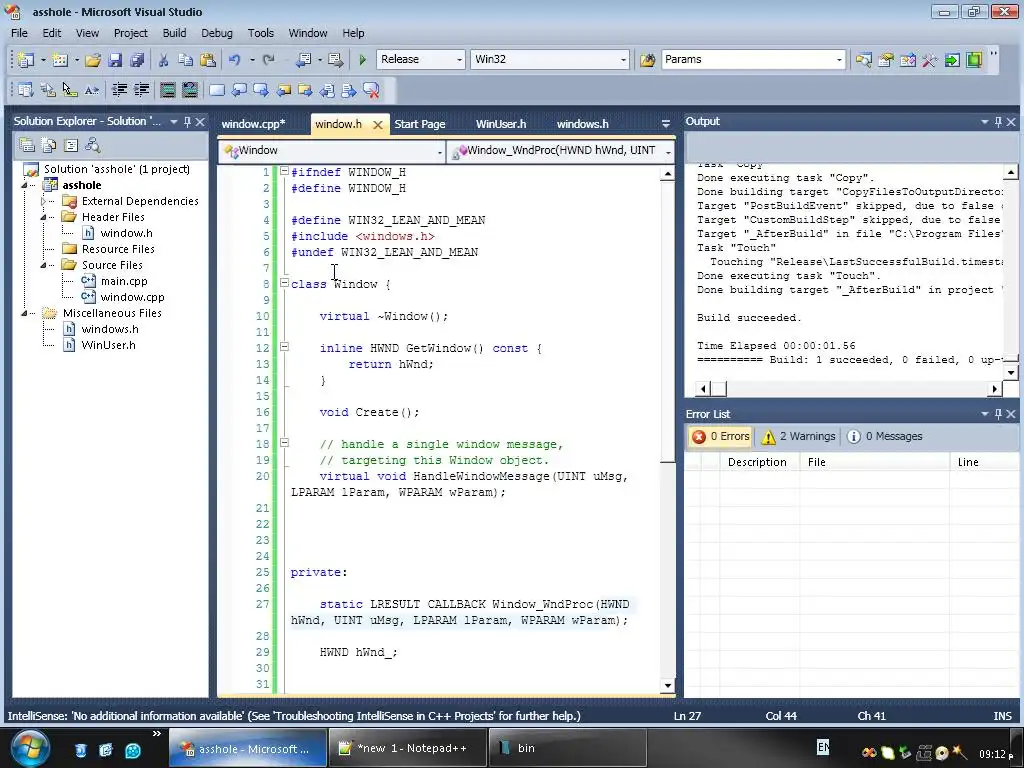This screenshot has width=1024, height=768.
Task: Open the Tools menu
Action: click(261, 33)
